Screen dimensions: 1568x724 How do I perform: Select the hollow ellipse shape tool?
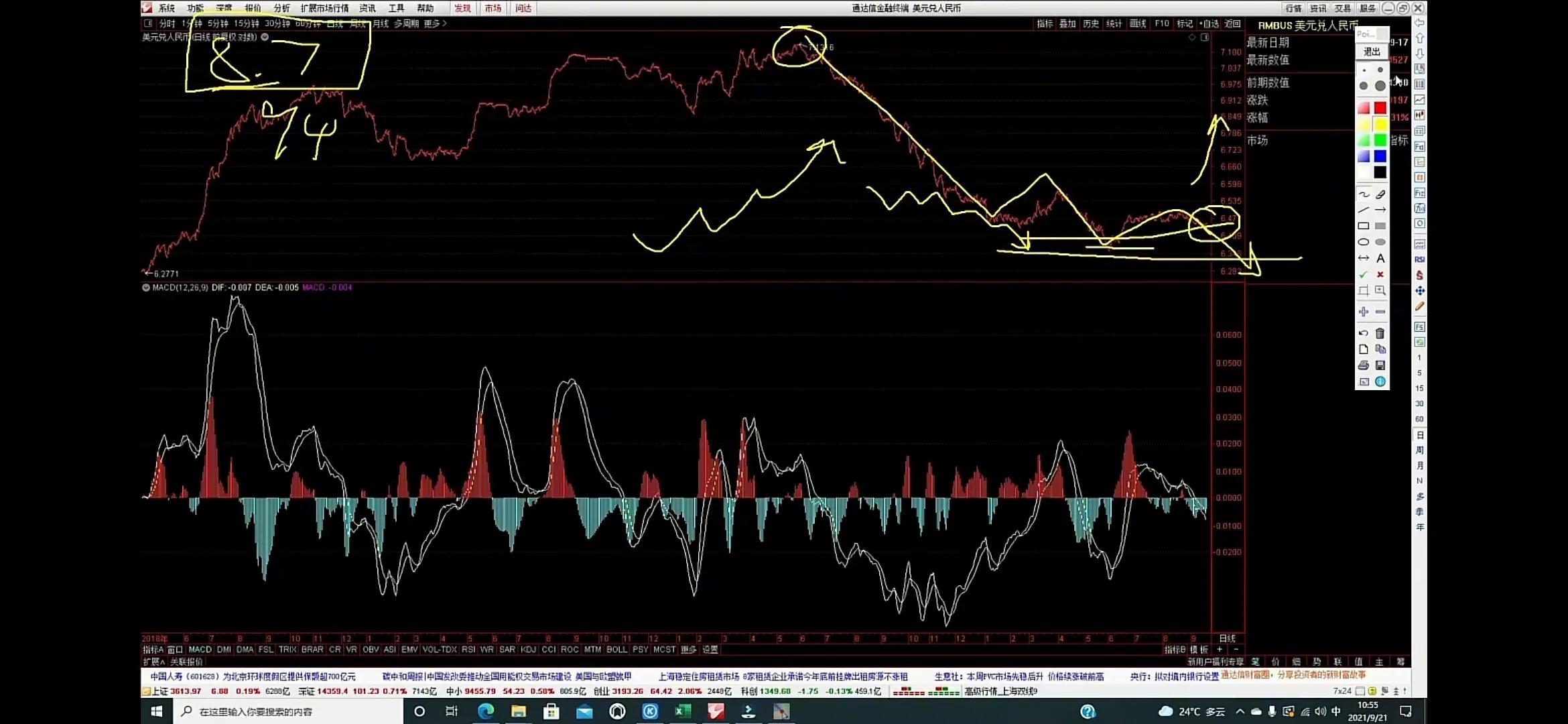pyautogui.click(x=1364, y=242)
